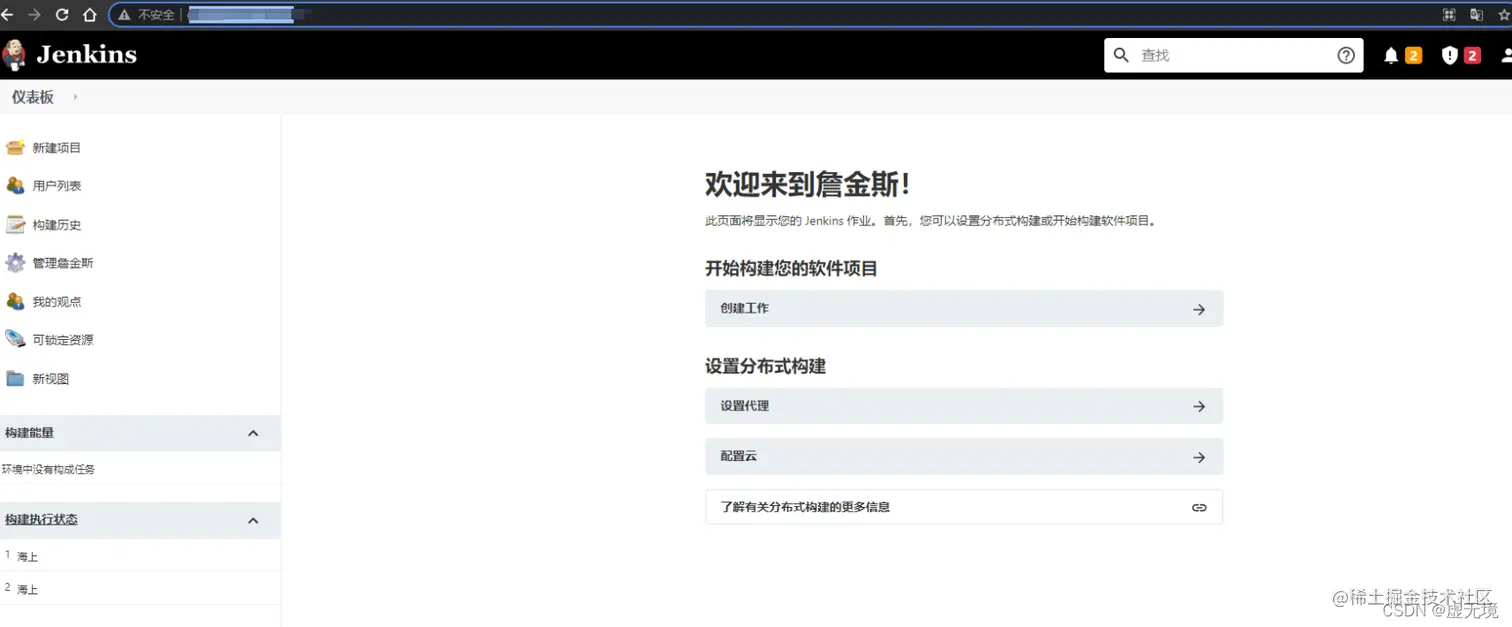Open 管理詹金斯 settings
This screenshot has width=1512, height=627.
coord(64,262)
